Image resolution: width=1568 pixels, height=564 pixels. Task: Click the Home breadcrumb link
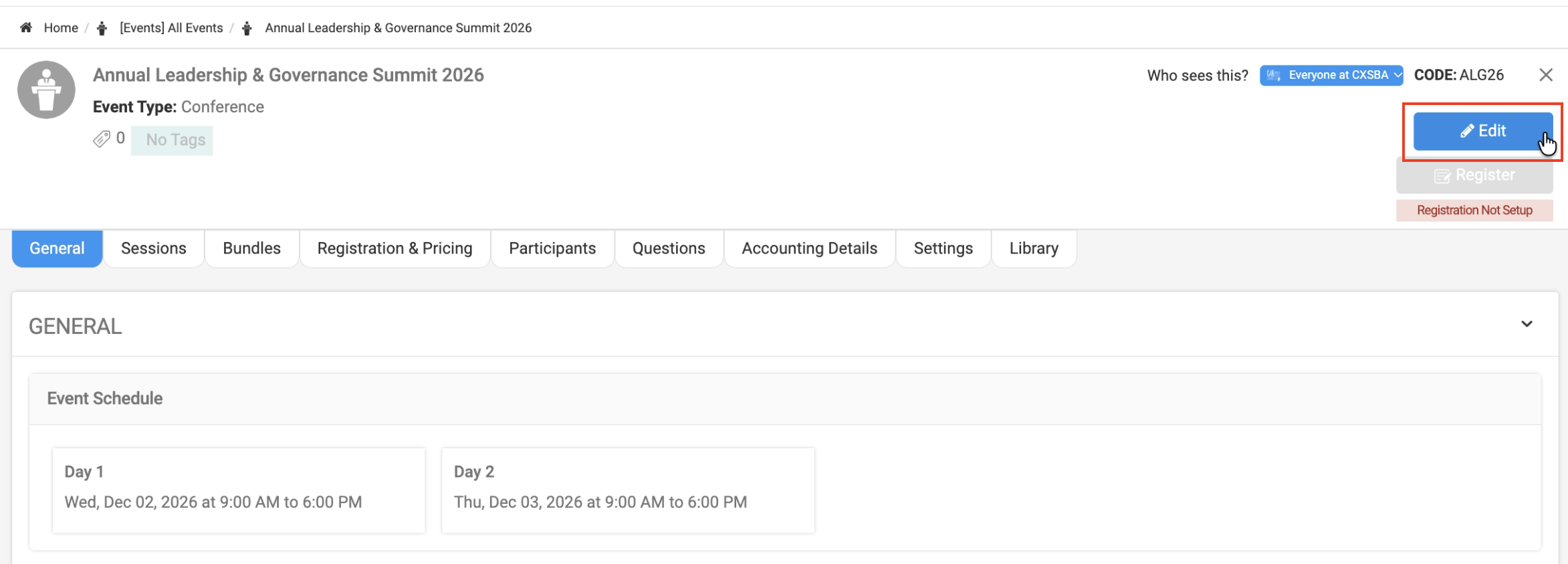point(61,28)
